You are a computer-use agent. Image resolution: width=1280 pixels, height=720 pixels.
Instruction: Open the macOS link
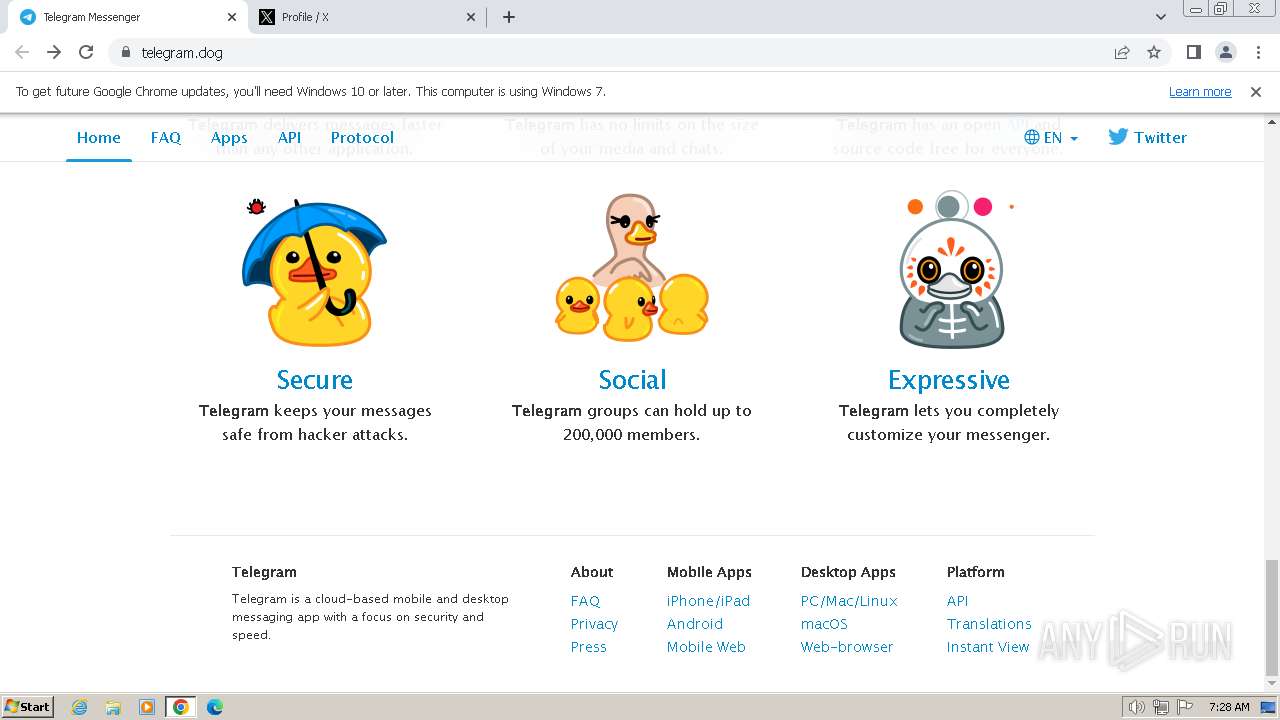tap(824, 624)
